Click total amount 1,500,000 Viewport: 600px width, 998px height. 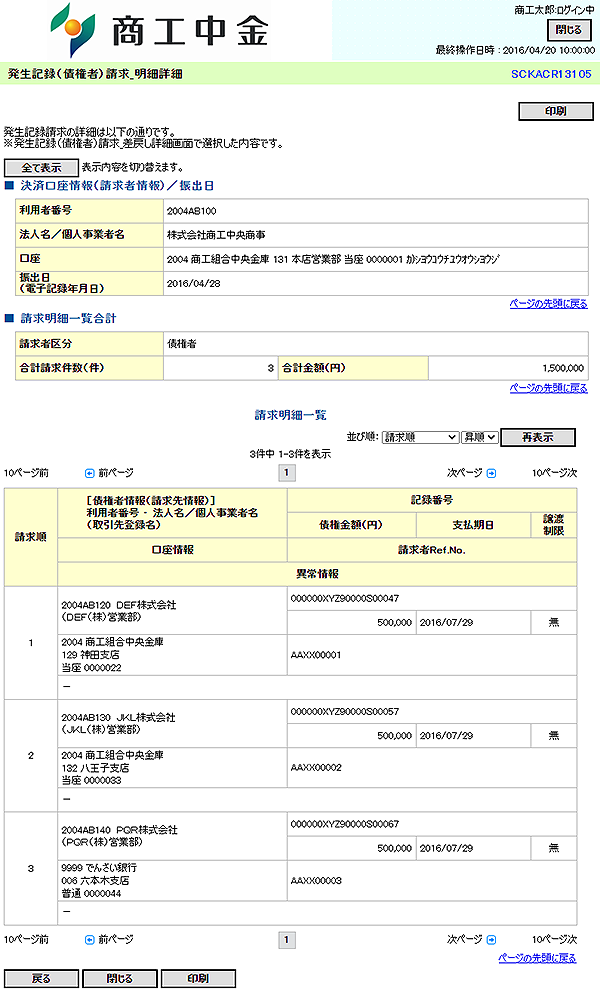(x=563, y=369)
